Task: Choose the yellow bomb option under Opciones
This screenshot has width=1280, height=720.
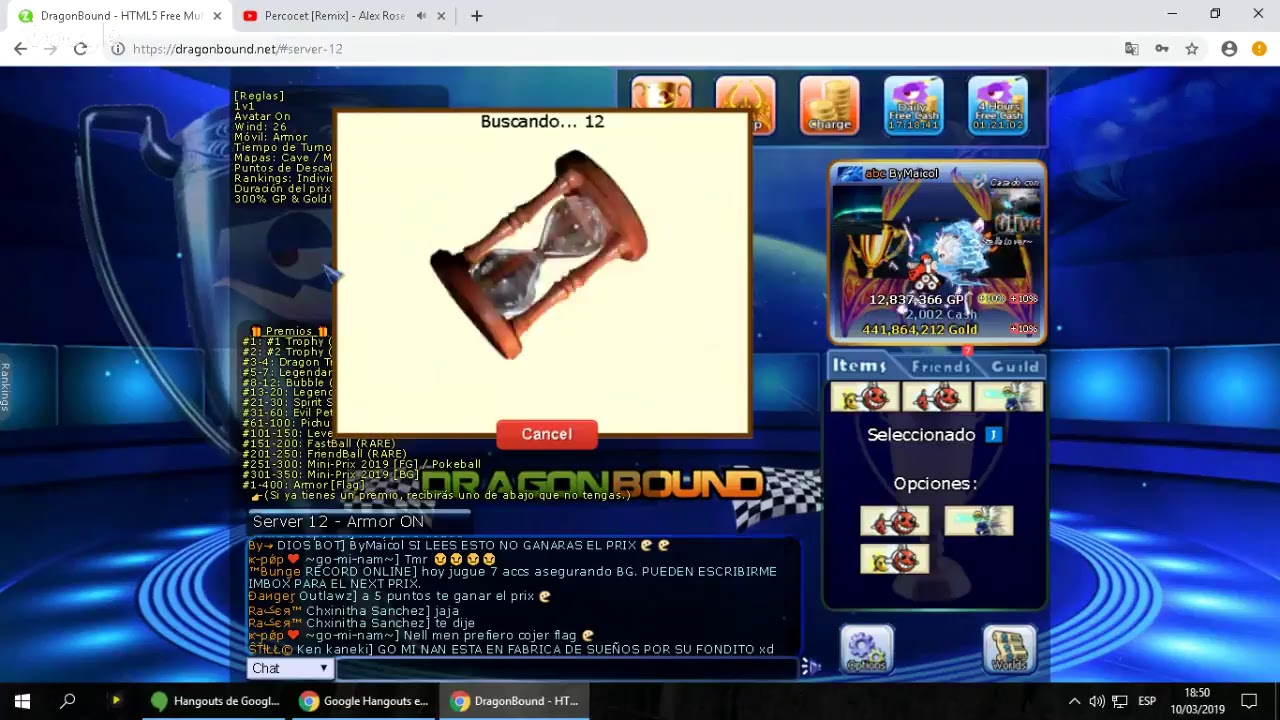Action: [x=894, y=559]
